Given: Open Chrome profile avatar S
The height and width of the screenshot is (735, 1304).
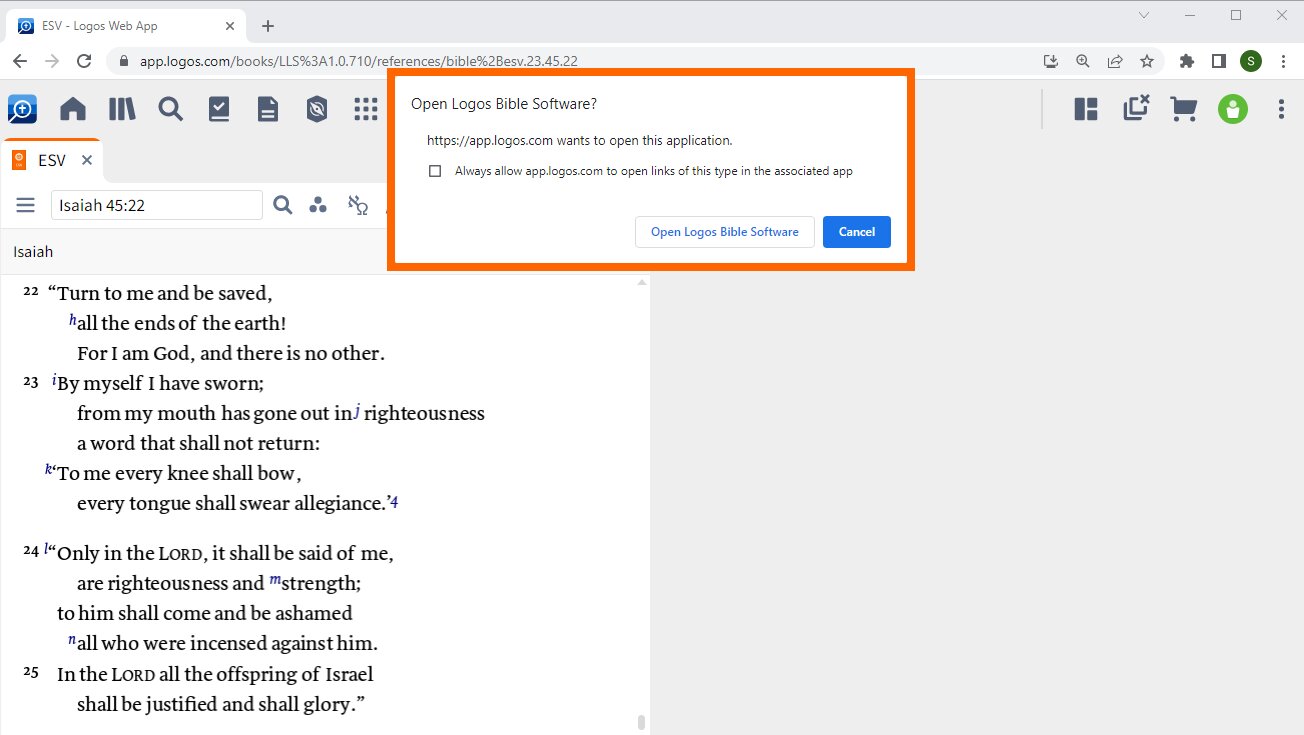Looking at the screenshot, I should [1251, 61].
